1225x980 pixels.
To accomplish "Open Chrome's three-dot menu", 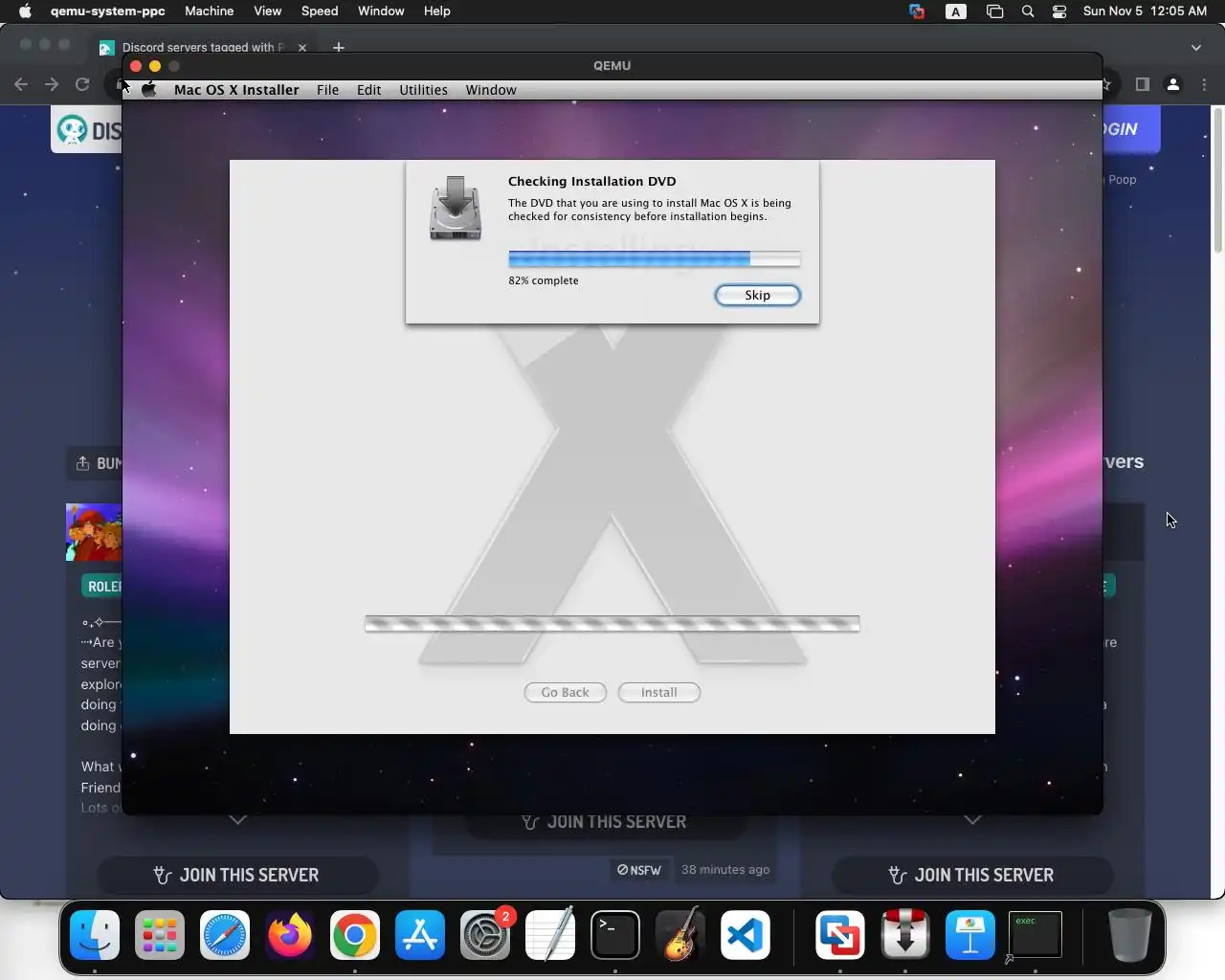I will click(x=1205, y=84).
